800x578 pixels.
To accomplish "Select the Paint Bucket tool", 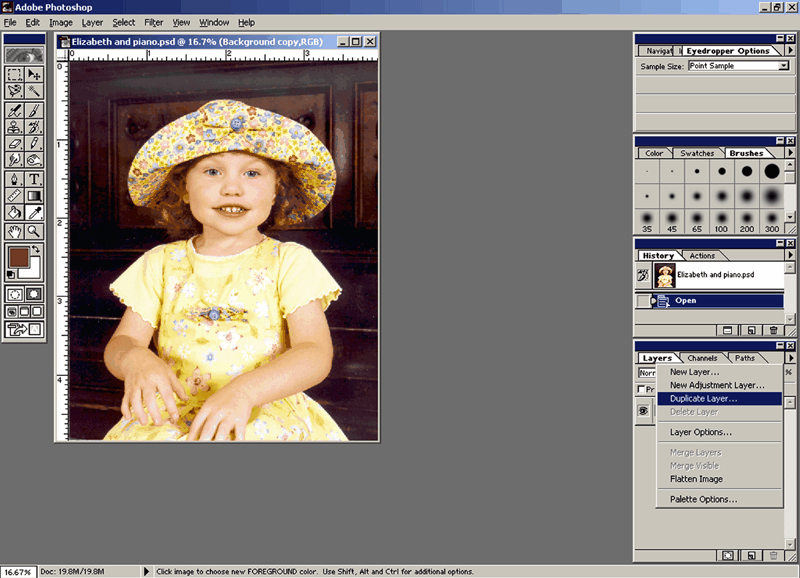I will 15,213.
